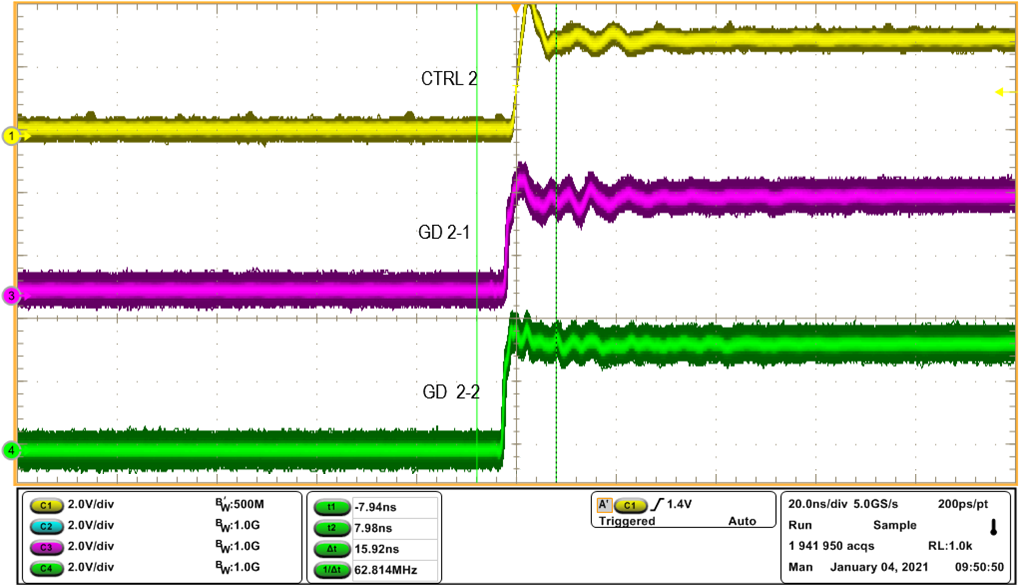The height and width of the screenshot is (585, 1024).
Task: Select the Δt cursor delta badge
Action: click(x=331, y=549)
